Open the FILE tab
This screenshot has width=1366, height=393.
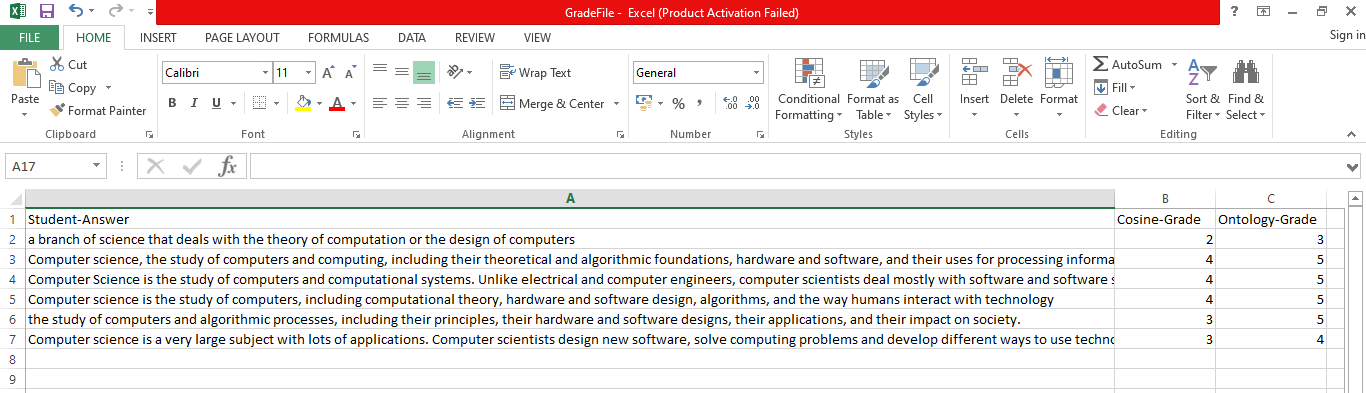(30, 37)
